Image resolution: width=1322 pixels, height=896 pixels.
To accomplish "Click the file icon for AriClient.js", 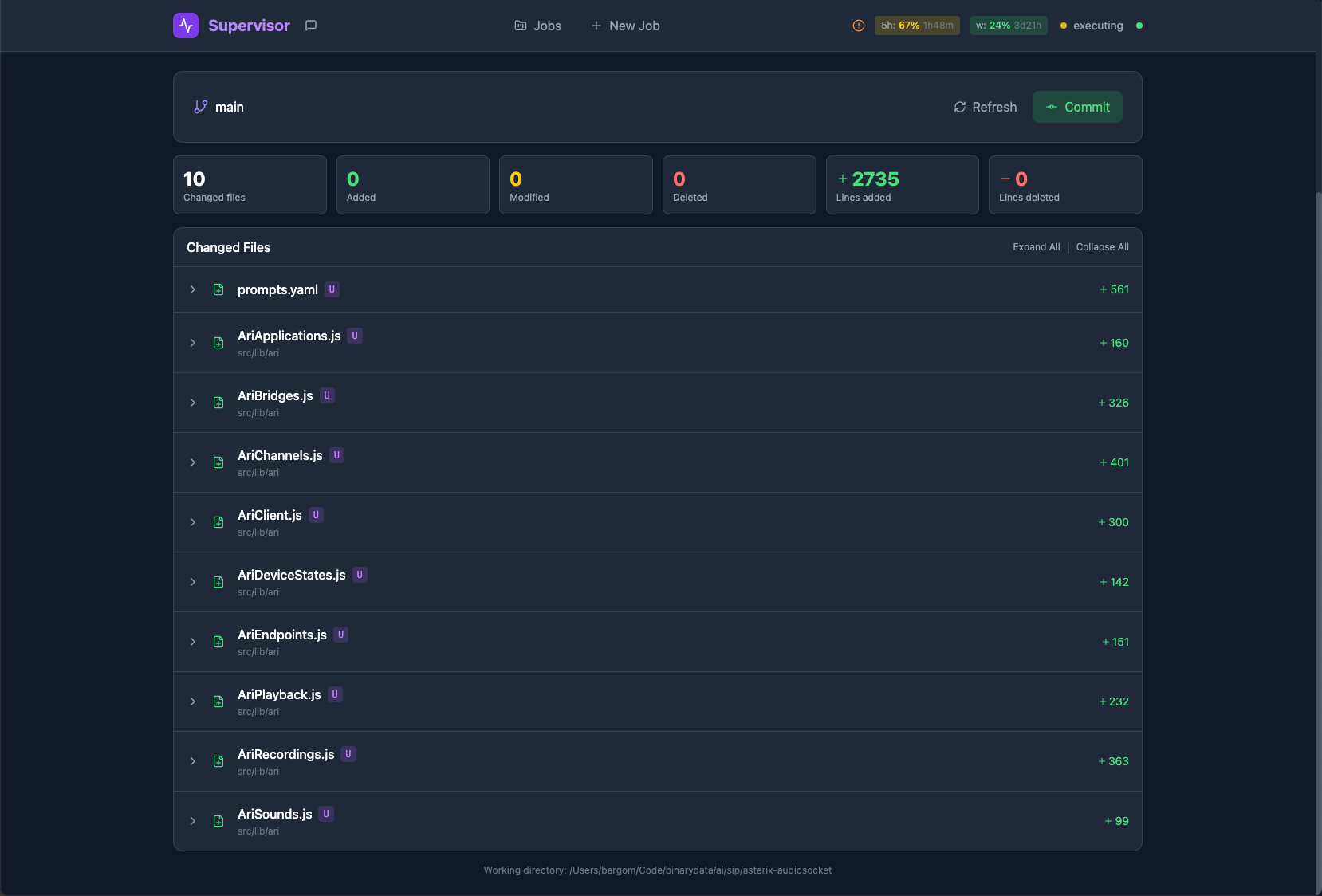I will pos(218,522).
